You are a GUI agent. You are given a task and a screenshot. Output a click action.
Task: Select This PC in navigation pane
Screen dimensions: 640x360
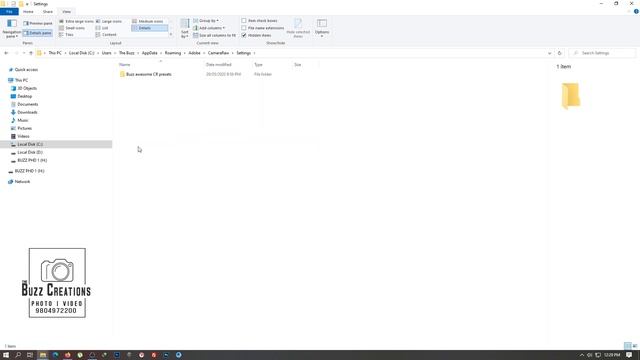pyautogui.click(x=21, y=80)
